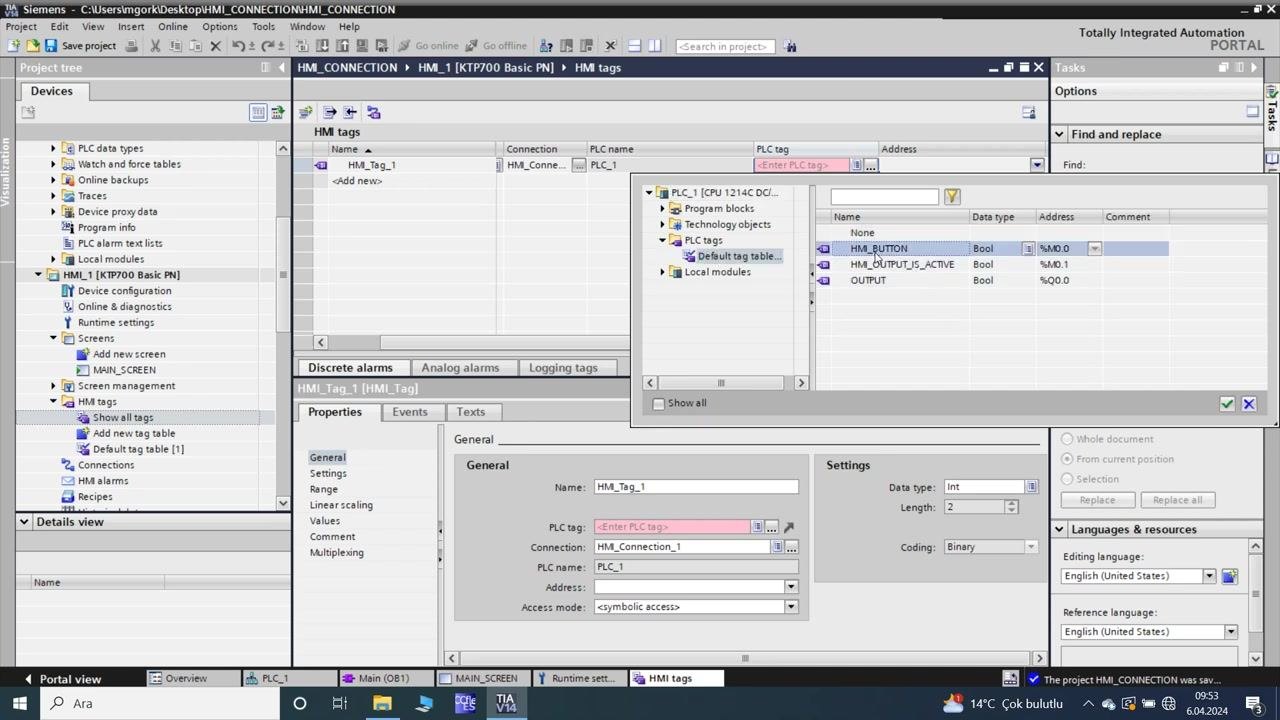
Task: Click the Undo arrow in the toolbar
Action: coord(238,46)
